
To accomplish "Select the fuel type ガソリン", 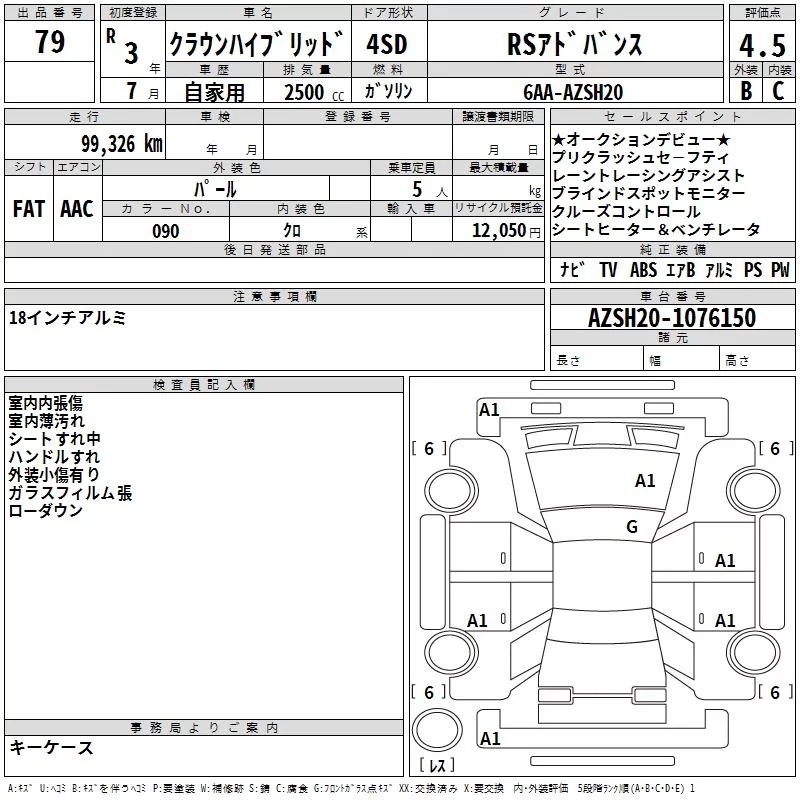I will tap(388, 91).
